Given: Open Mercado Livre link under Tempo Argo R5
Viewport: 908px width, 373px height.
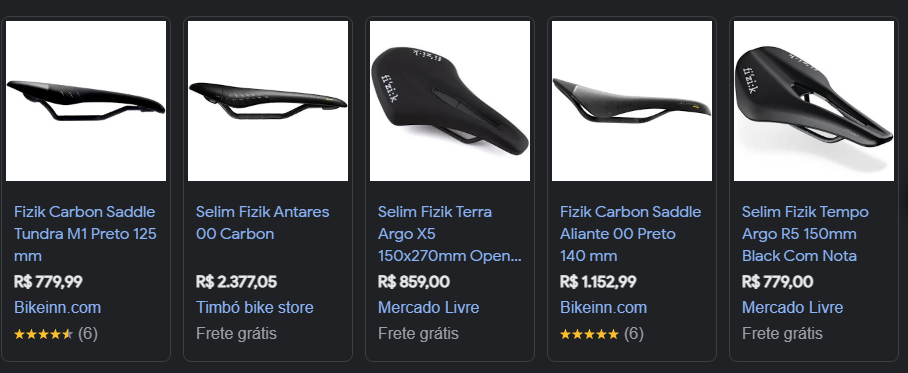Looking at the screenshot, I should 792,308.
